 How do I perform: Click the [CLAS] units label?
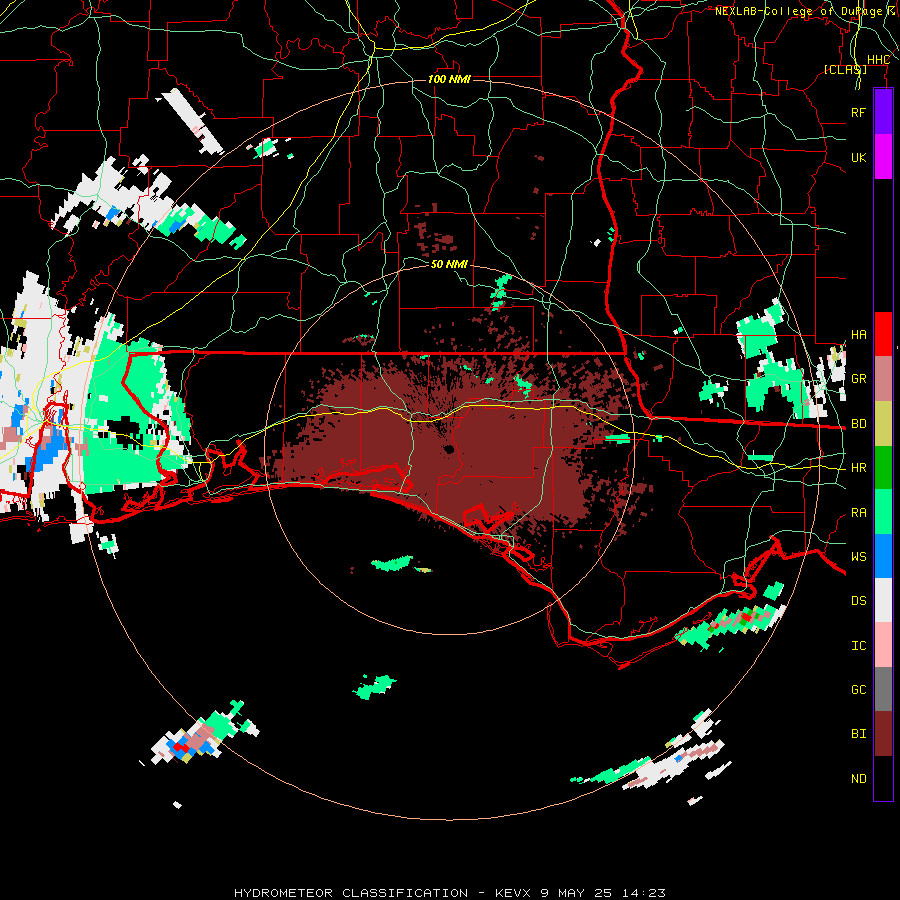845,69
